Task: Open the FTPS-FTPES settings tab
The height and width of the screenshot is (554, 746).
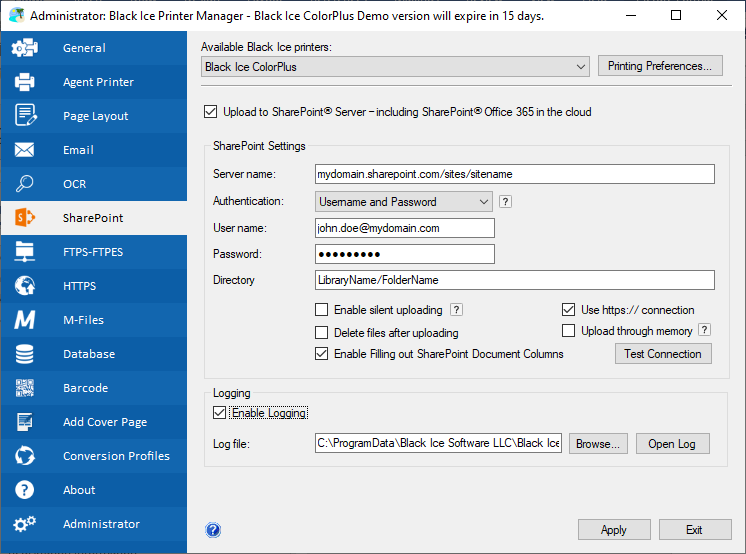Action: click(x=93, y=252)
